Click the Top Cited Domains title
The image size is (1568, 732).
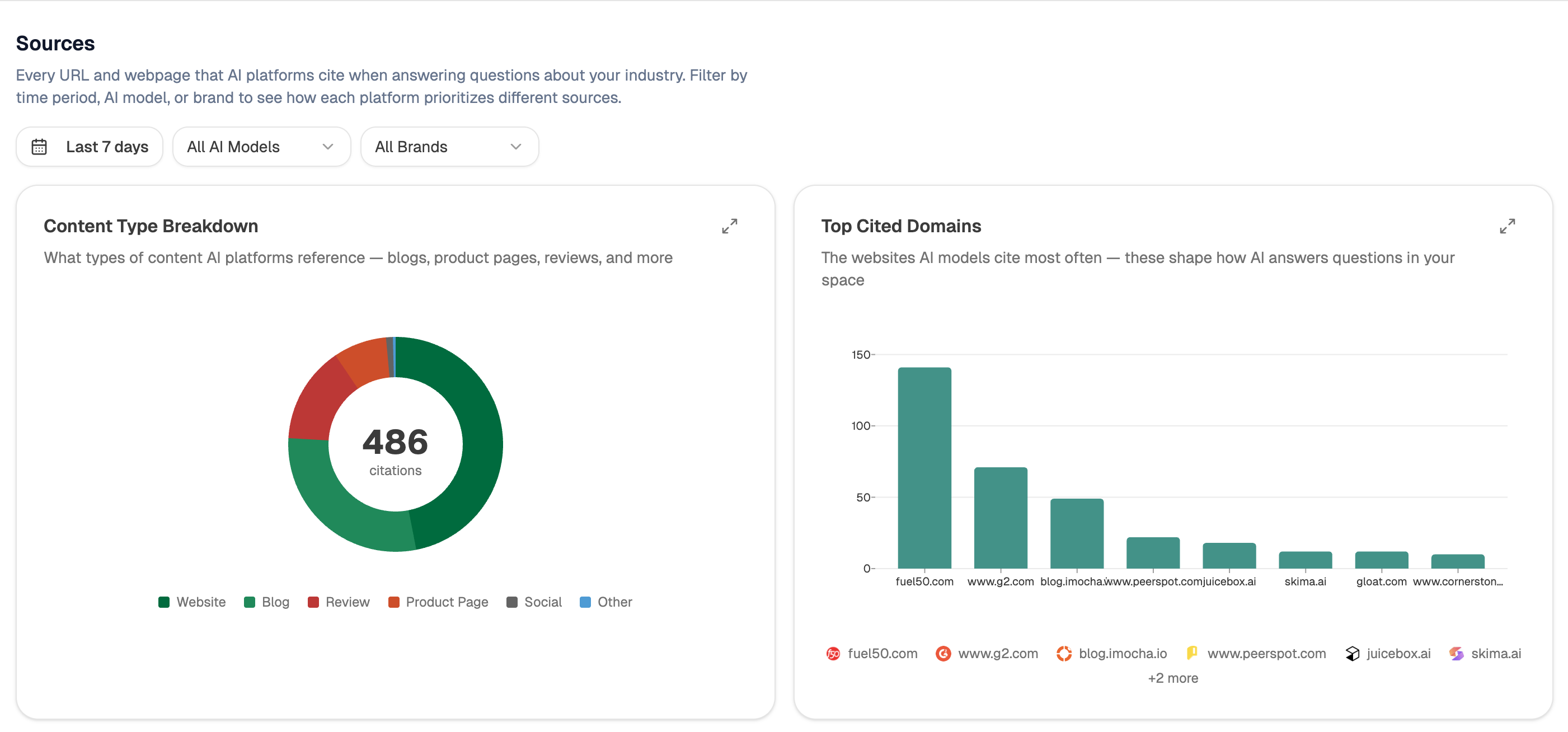tap(900, 226)
